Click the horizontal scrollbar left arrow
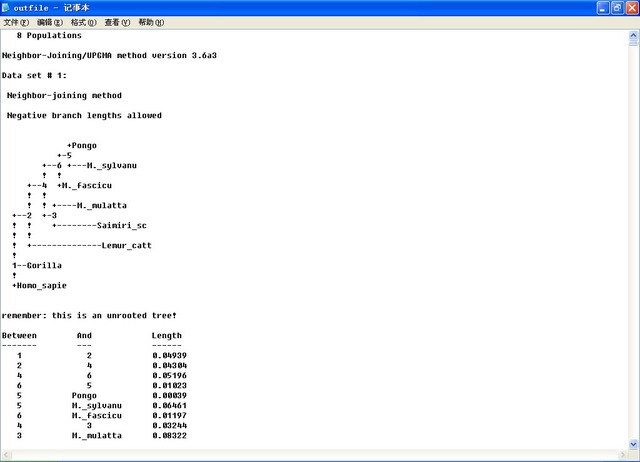The width and height of the screenshot is (640, 462). click(x=5, y=454)
